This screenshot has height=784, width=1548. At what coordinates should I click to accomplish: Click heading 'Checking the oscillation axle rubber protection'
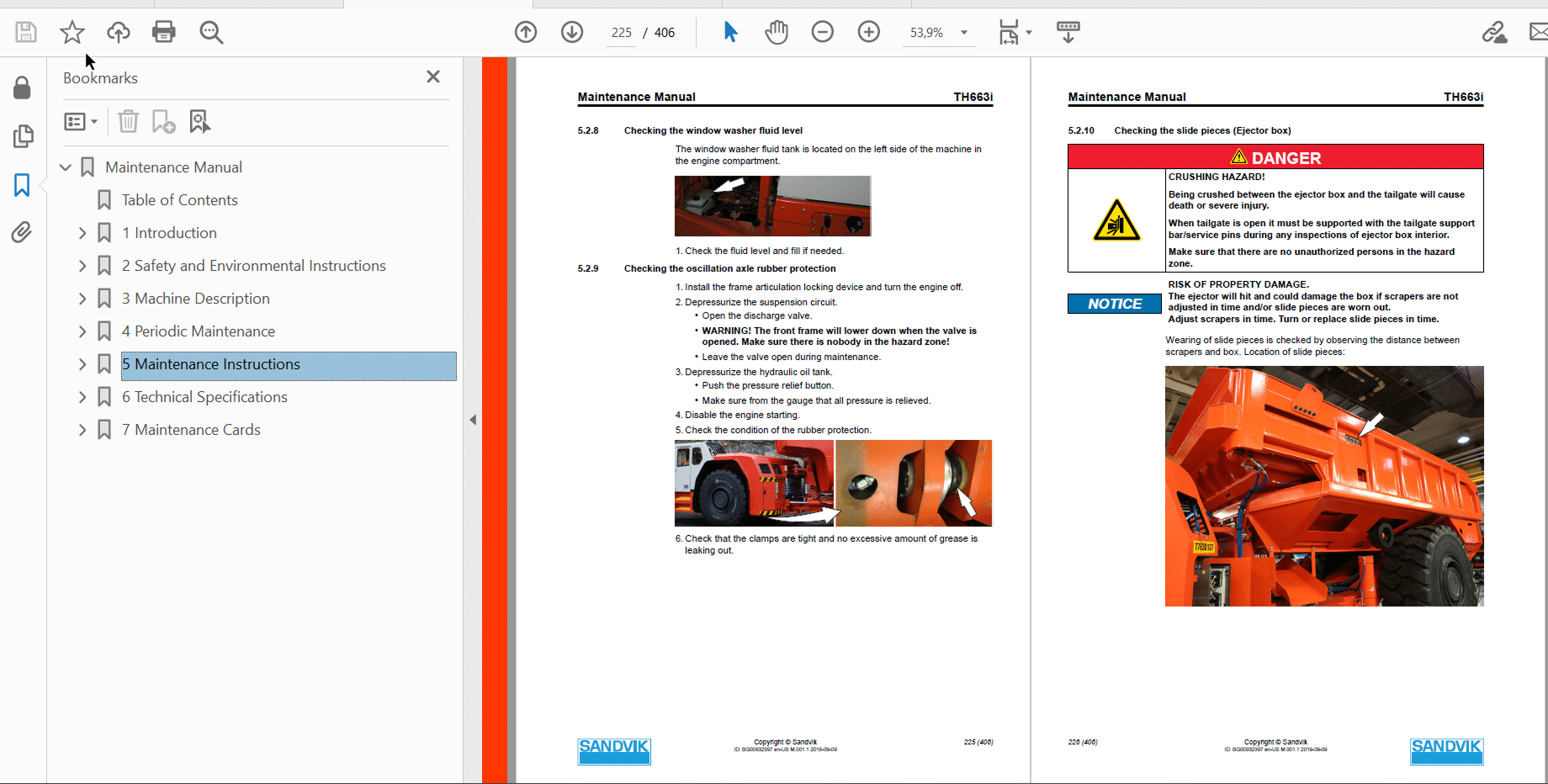point(730,268)
